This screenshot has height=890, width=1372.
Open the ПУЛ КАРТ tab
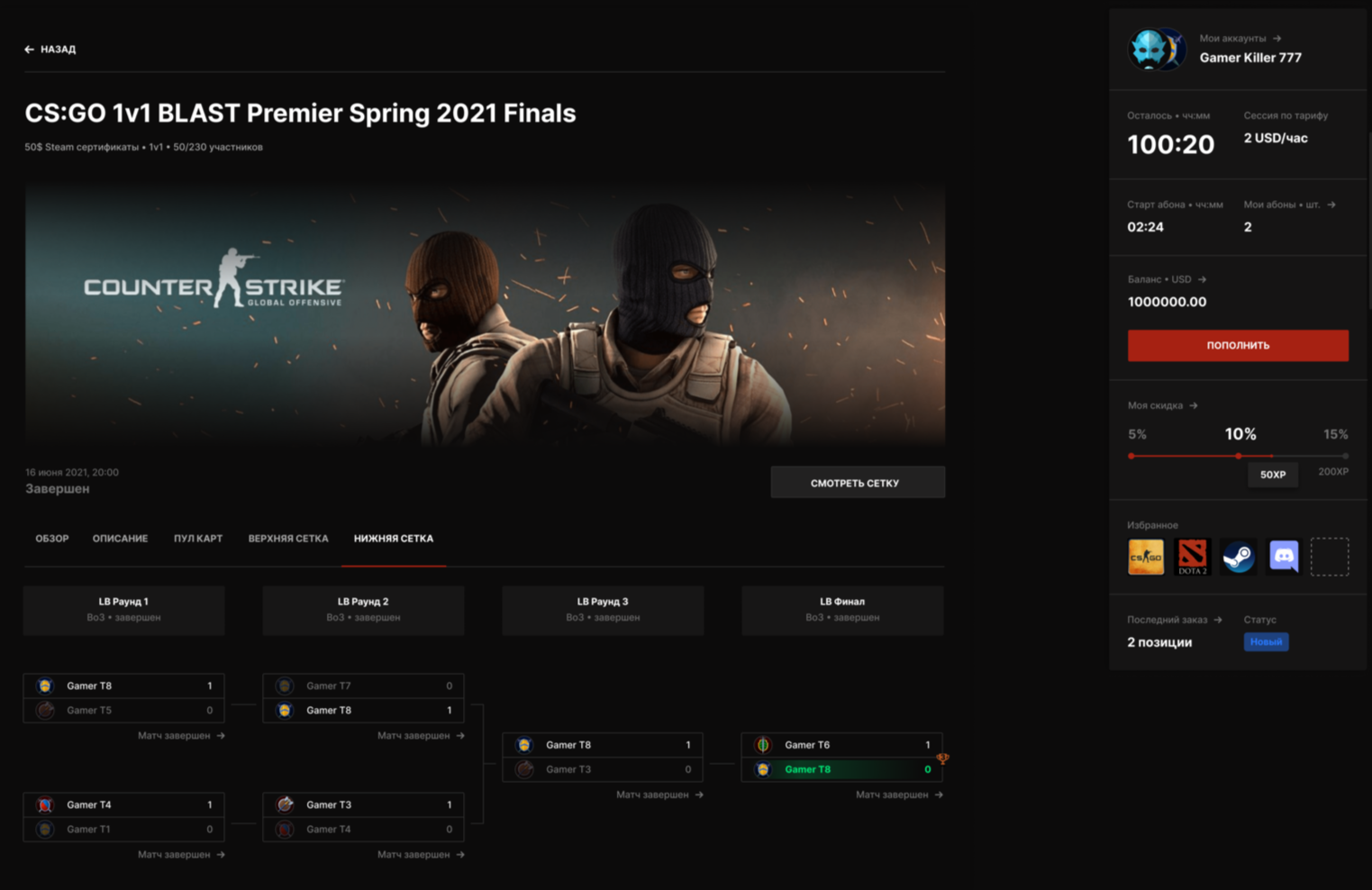click(x=198, y=539)
